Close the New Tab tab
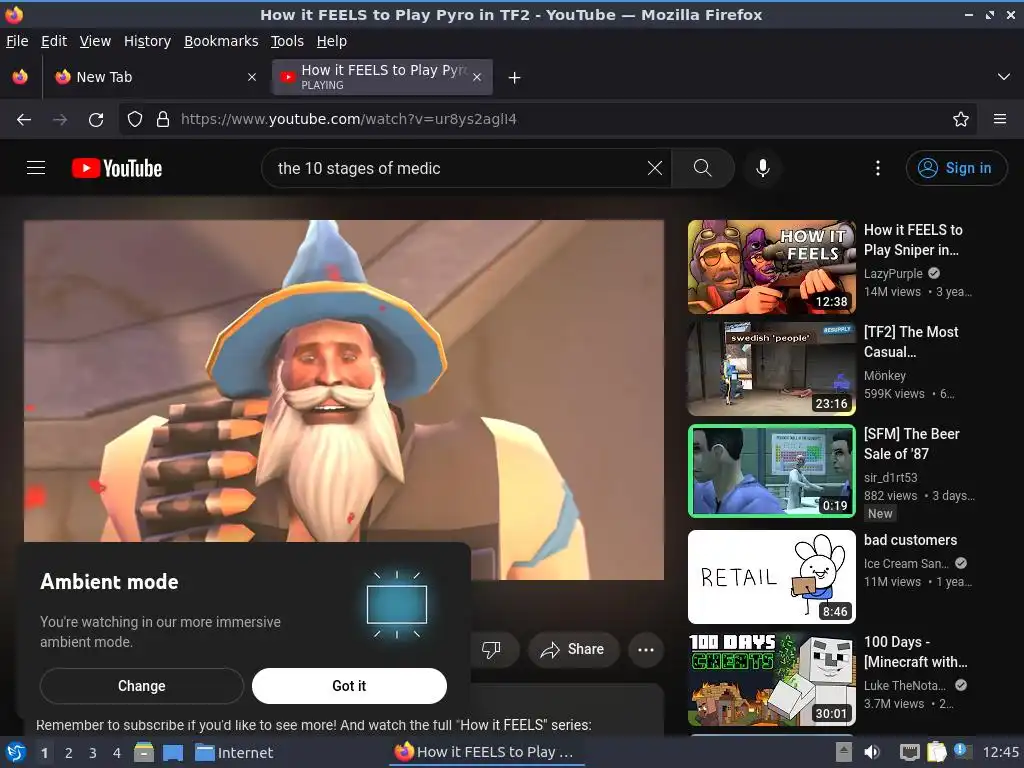Image resolution: width=1024 pixels, height=768 pixels. 252,77
